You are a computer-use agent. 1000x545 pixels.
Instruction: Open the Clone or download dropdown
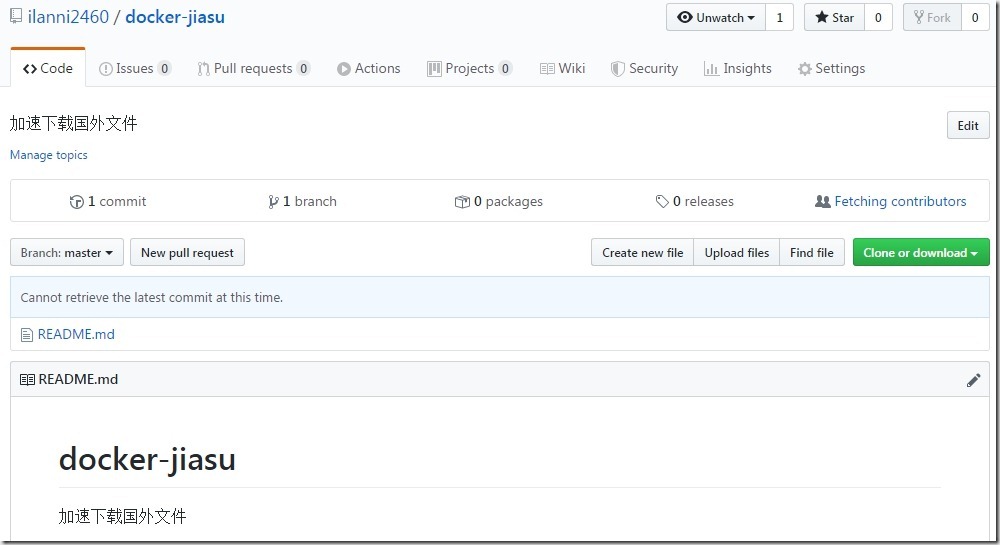(x=920, y=253)
